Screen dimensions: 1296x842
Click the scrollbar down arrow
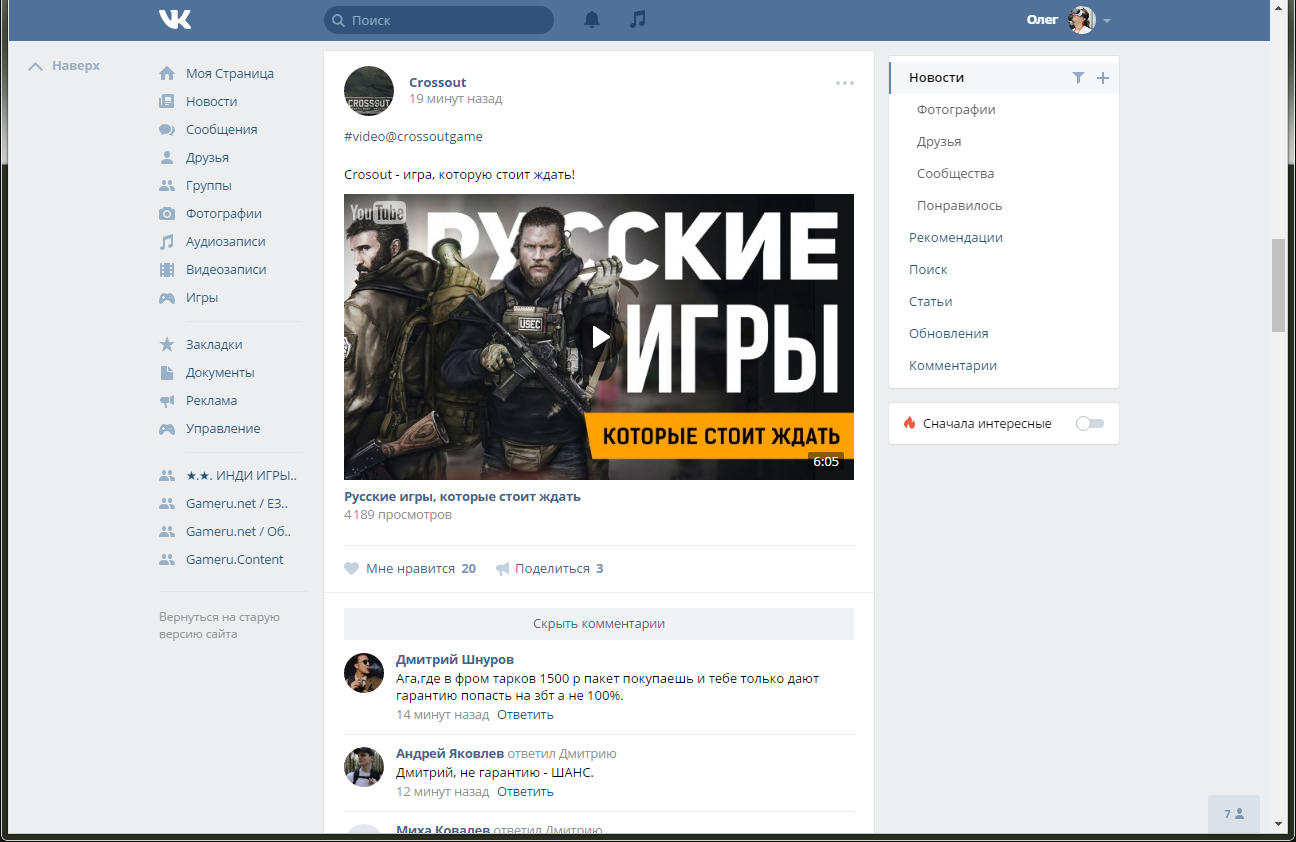(x=1278, y=824)
